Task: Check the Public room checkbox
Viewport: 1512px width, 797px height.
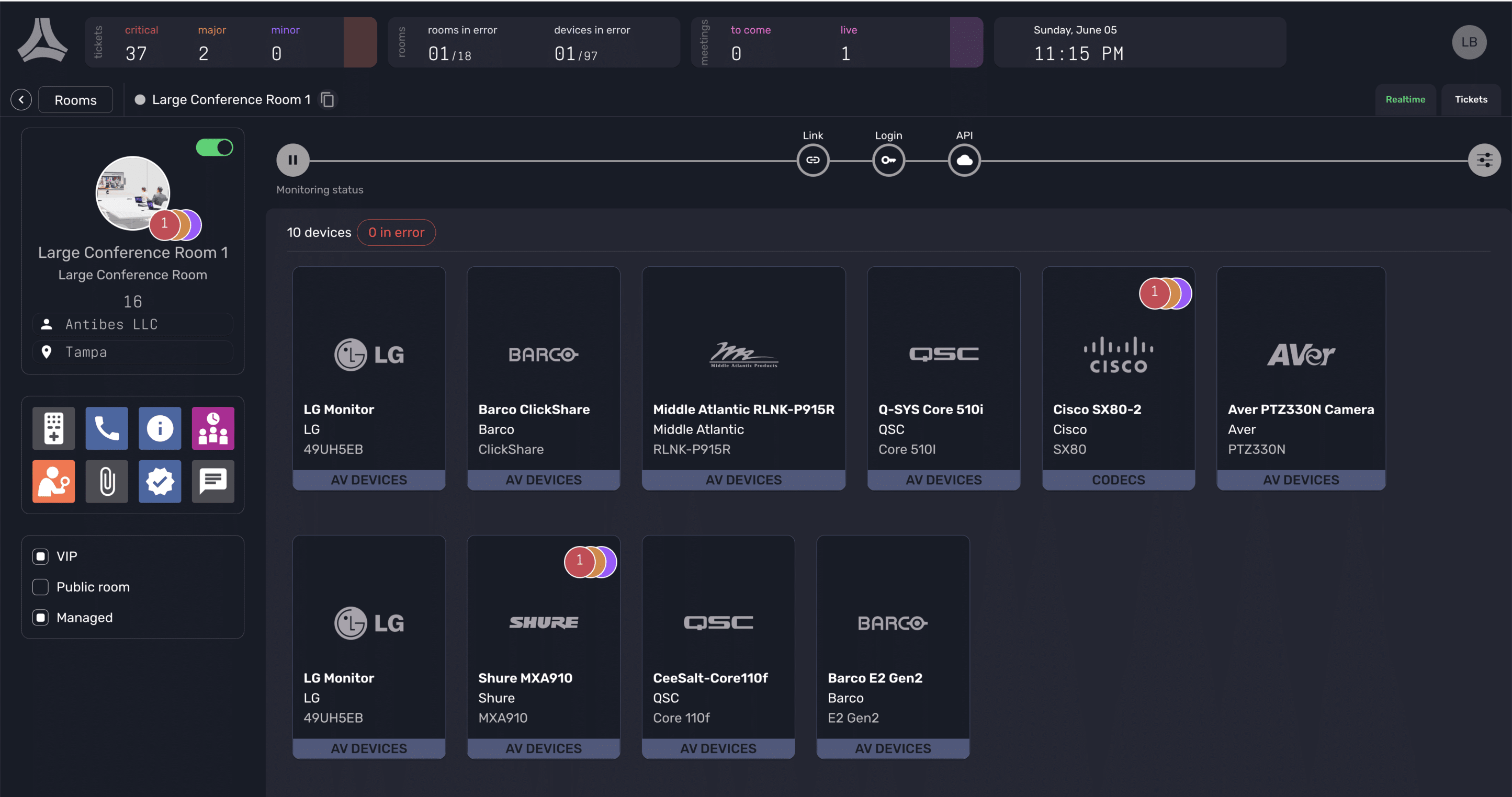Action: (x=40, y=587)
